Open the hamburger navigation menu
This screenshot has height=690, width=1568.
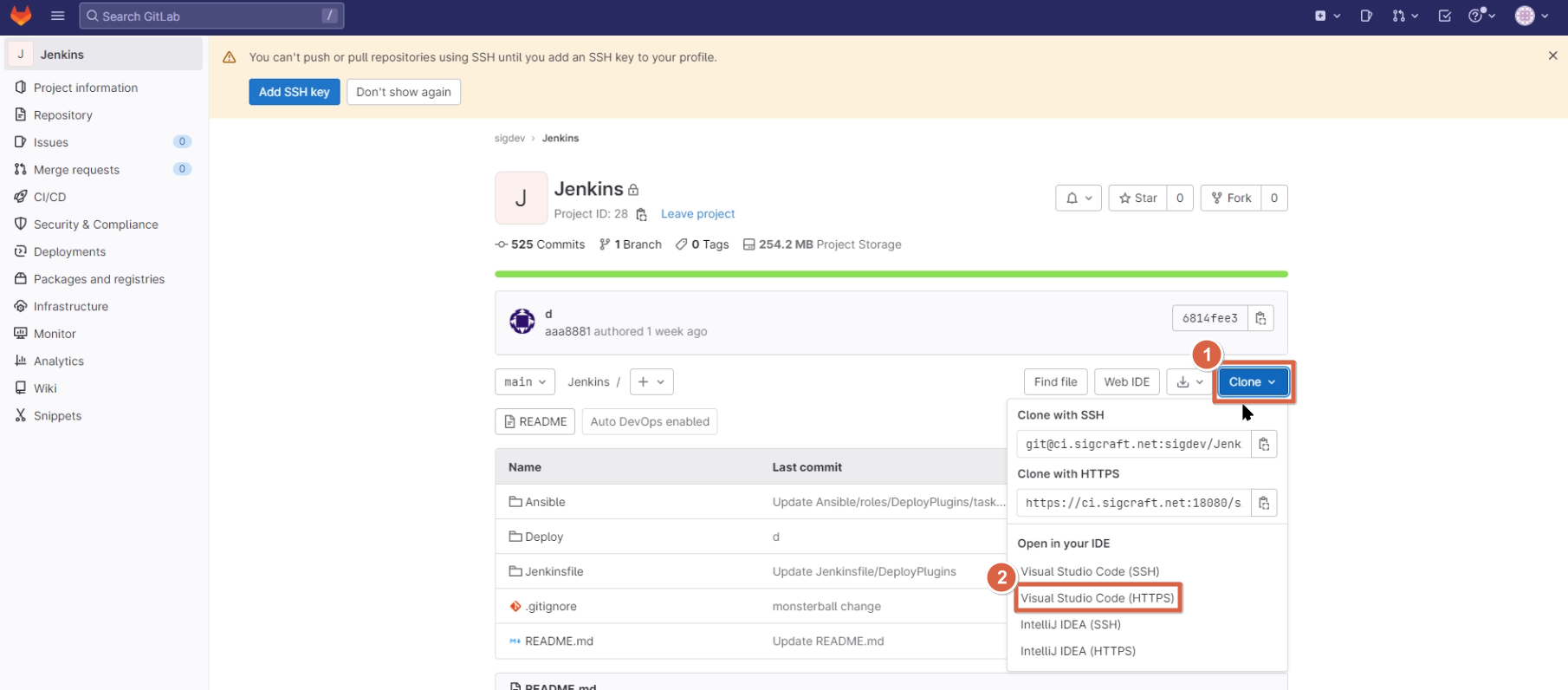click(58, 16)
